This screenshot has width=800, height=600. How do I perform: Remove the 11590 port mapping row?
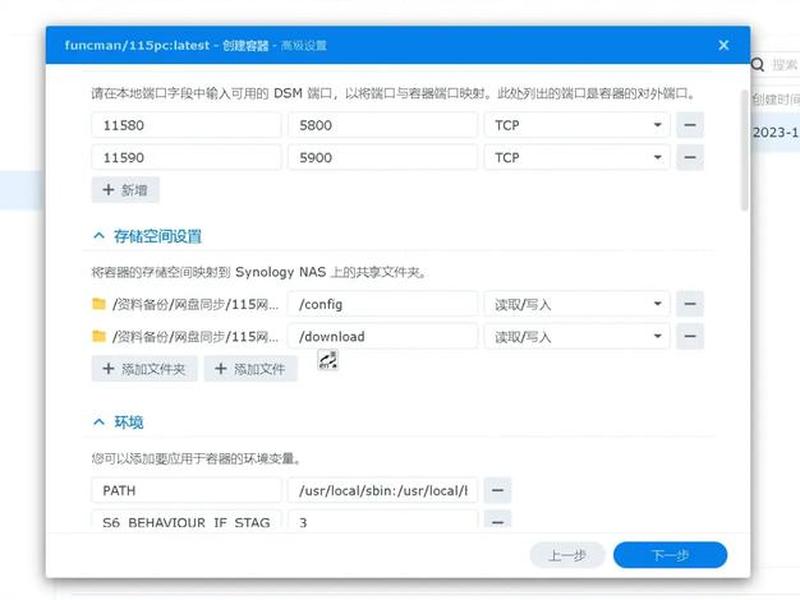[690, 157]
